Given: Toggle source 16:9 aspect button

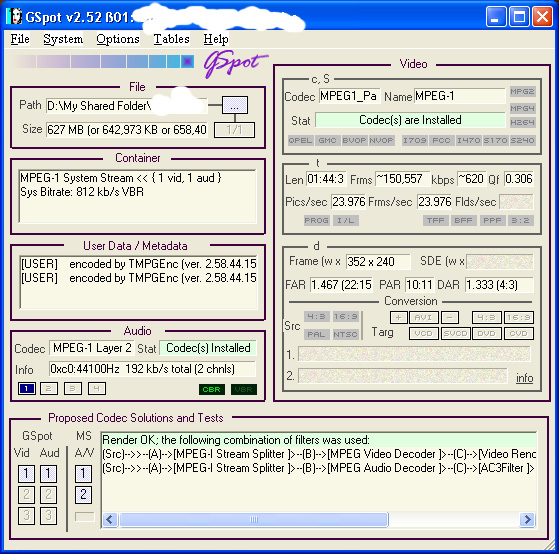Looking at the screenshot, I should tap(345, 317).
